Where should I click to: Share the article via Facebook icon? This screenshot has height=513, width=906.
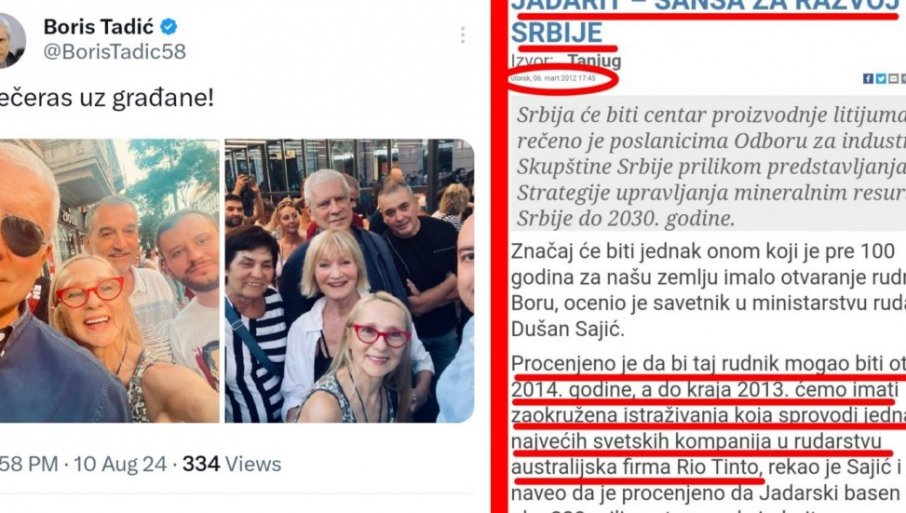(x=868, y=79)
